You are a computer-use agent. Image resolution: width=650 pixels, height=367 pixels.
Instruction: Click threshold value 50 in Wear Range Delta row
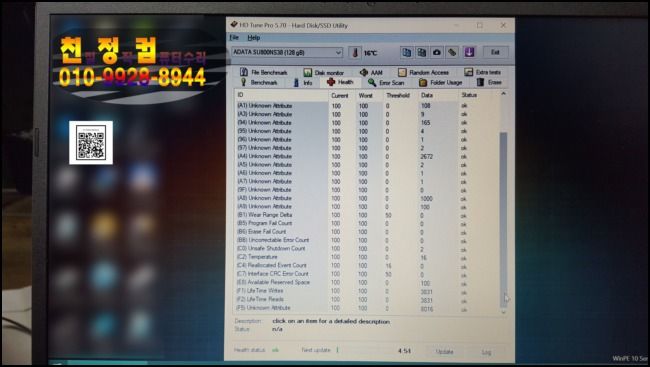pyautogui.click(x=388, y=215)
